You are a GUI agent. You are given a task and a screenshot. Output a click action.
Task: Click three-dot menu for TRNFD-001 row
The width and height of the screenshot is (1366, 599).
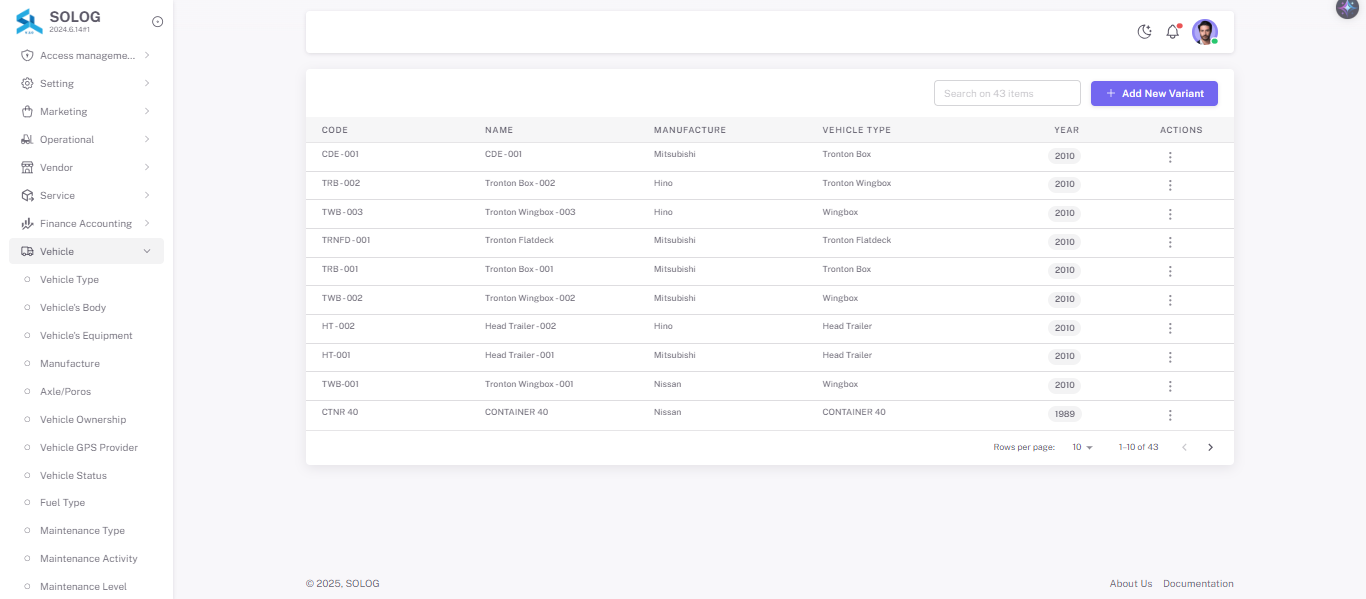pyautogui.click(x=1170, y=242)
